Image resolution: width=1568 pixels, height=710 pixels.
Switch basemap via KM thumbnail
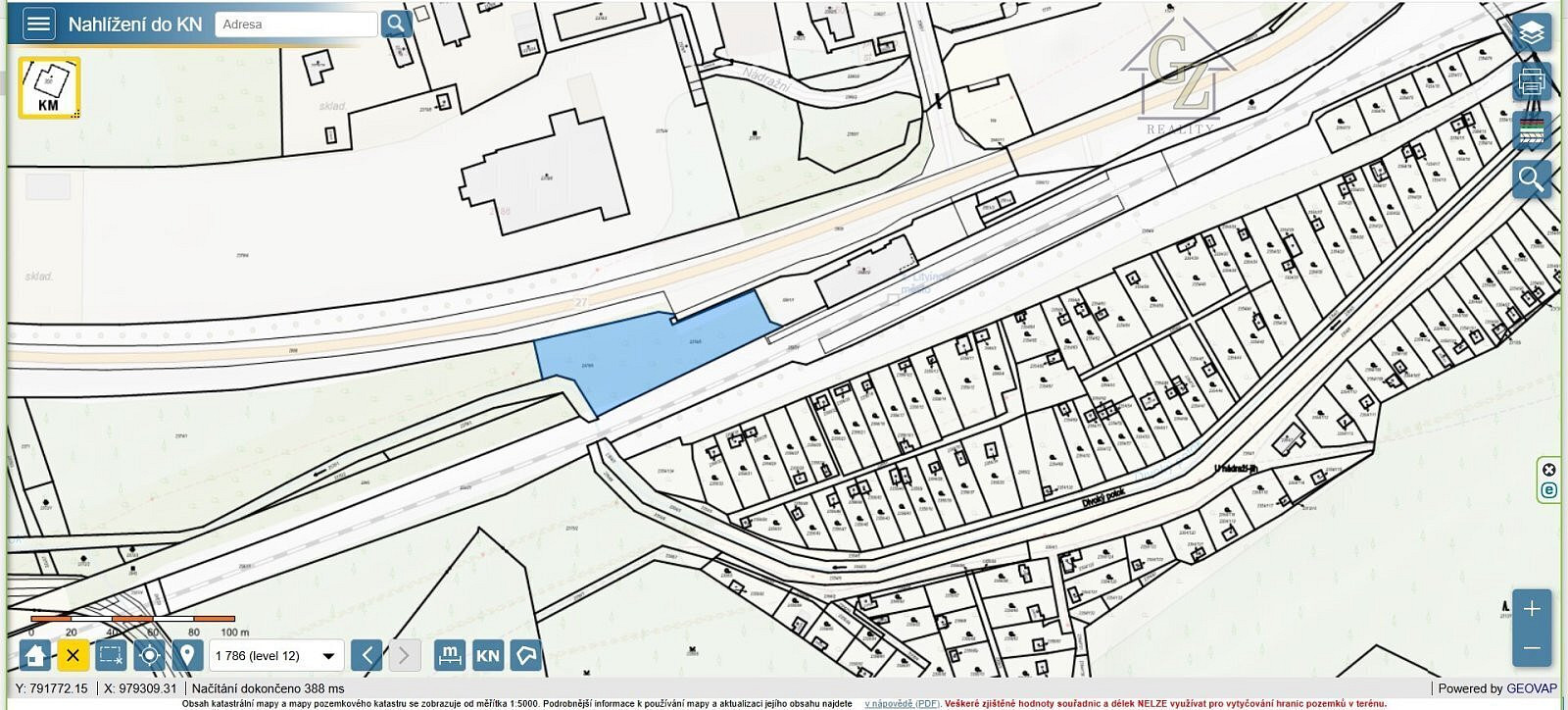tap(49, 87)
